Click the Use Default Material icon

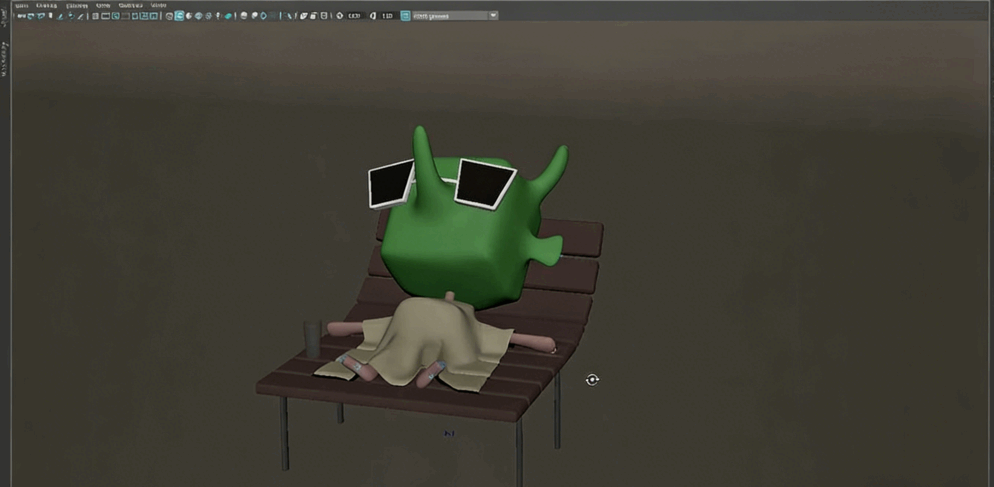click(x=188, y=16)
